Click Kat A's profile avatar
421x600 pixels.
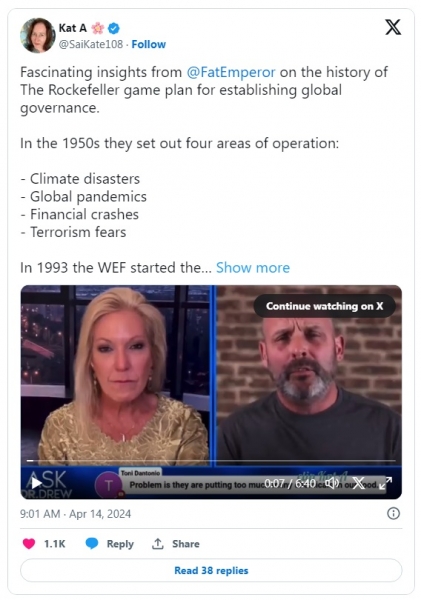38,35
